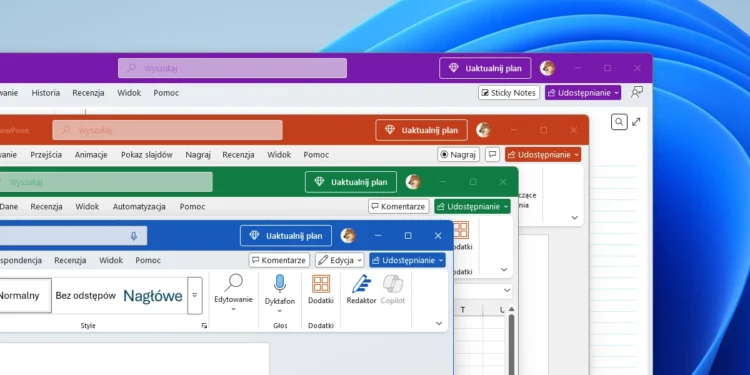Open Przejścia tab in PowerPoint
Viewport: 750px width, 375px height.
(x=46, y=154)
